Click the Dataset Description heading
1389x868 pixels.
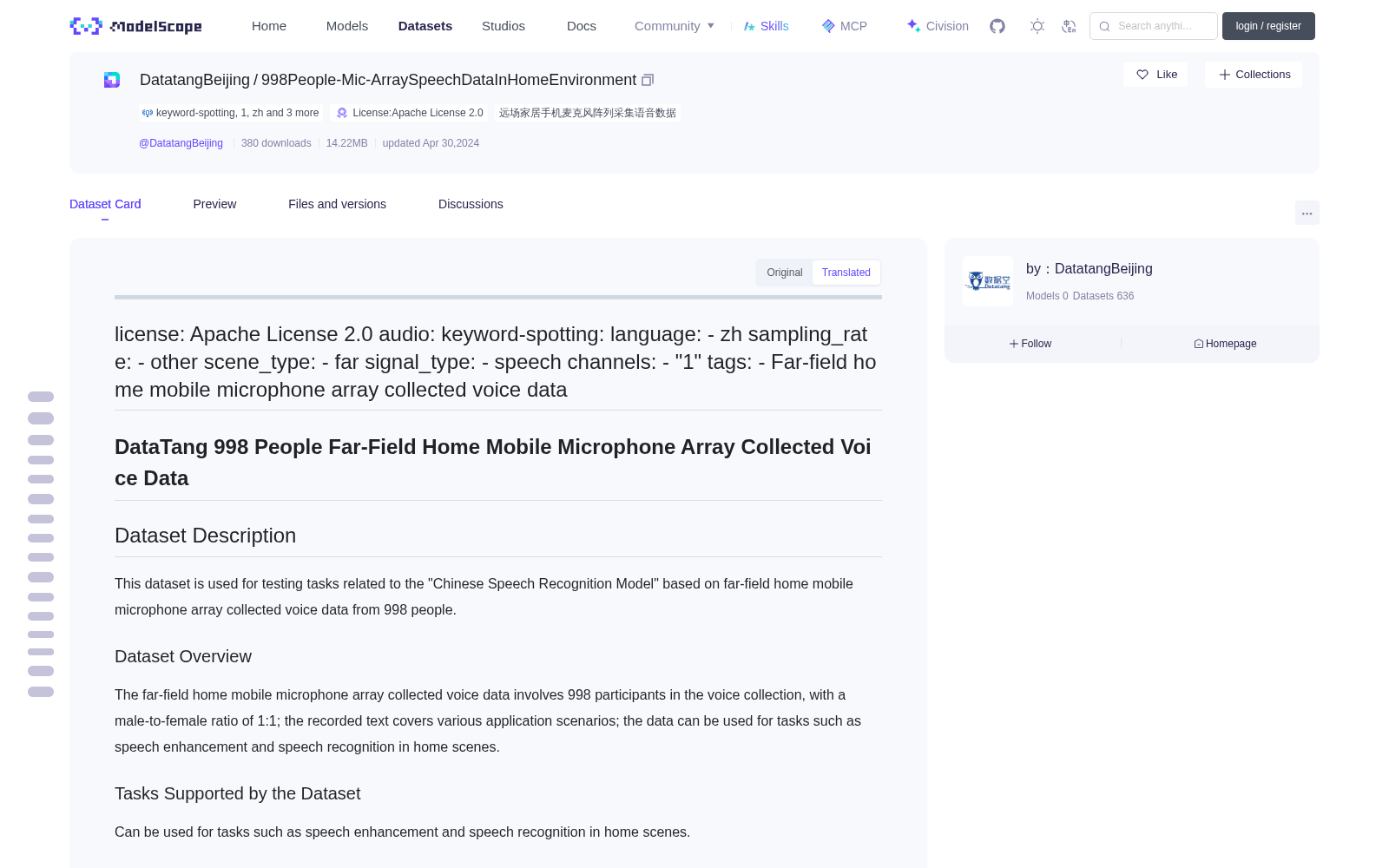[x=205, y=536]
